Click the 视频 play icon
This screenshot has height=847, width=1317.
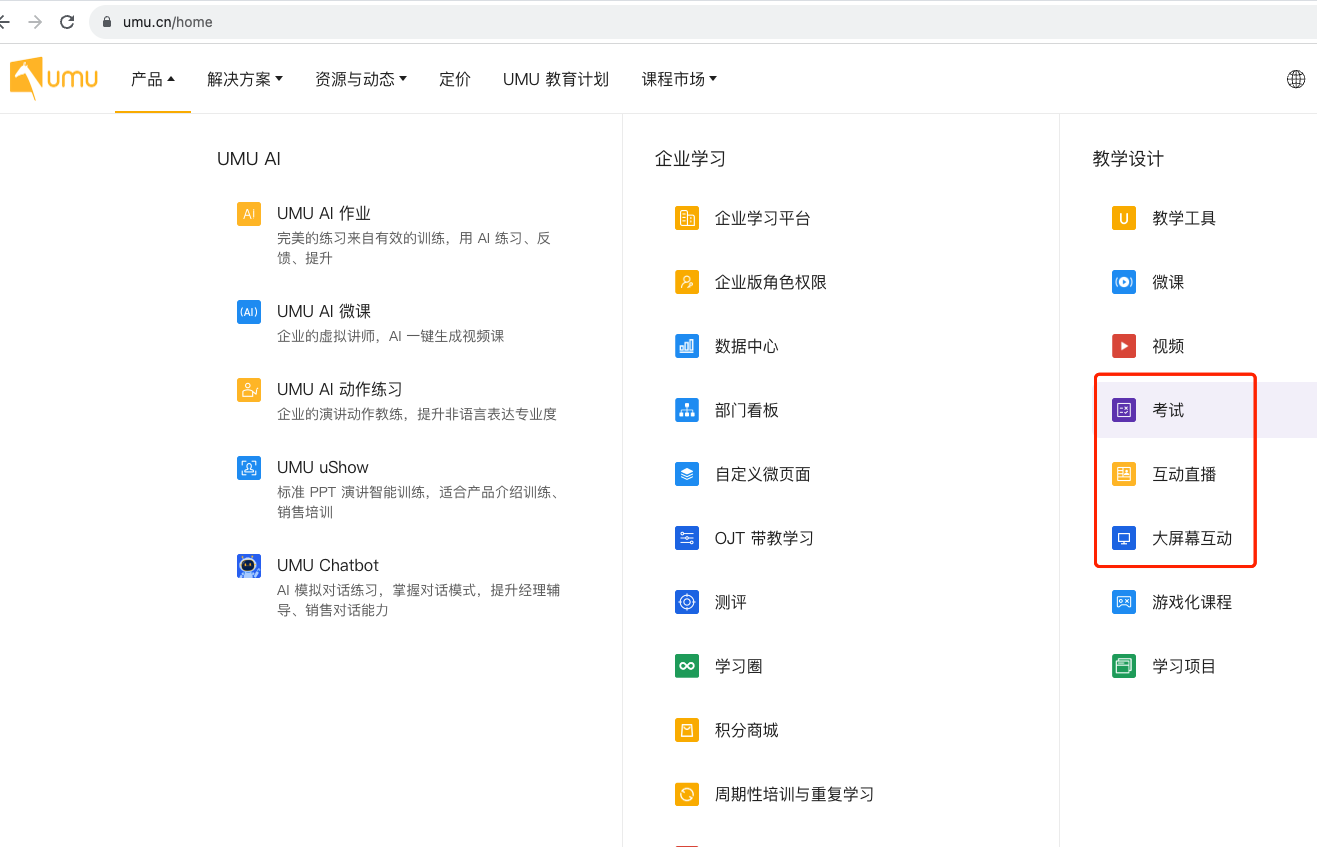click(x=1124, y=346)
